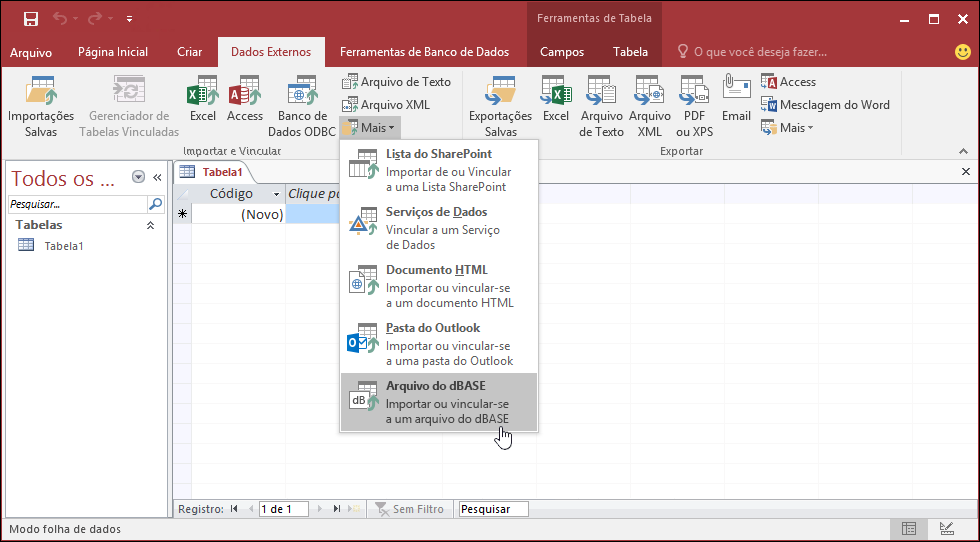Export by Email
980x542 pixels.
[x=736, y=99]
